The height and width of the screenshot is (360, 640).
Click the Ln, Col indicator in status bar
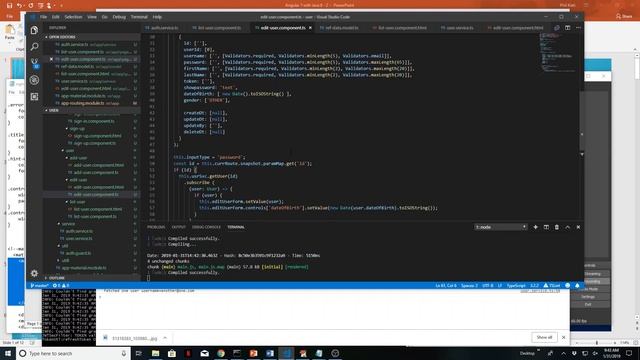coord(446,285)
